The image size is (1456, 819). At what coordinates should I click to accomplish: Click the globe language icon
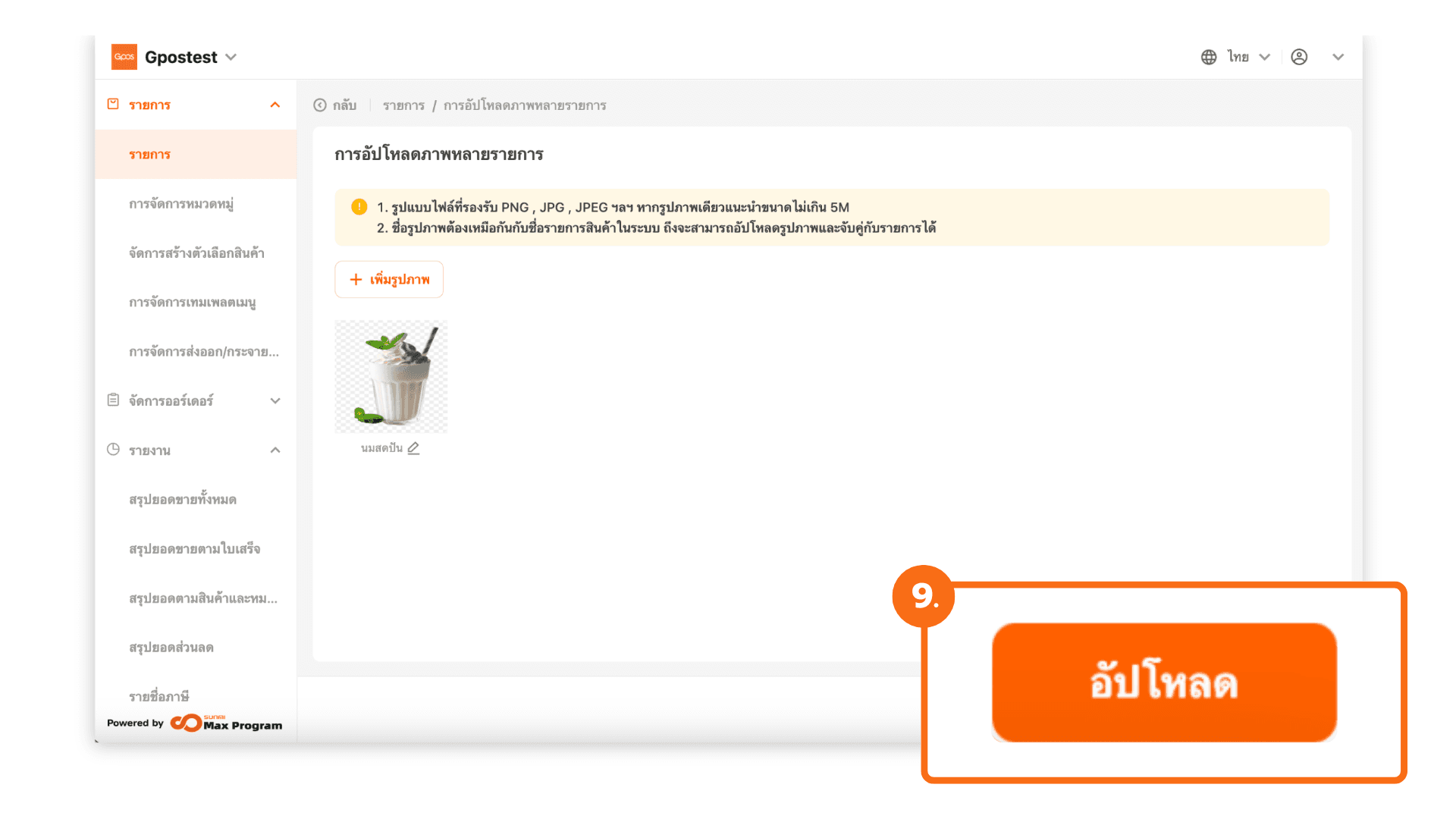[x=1209, y=57]
